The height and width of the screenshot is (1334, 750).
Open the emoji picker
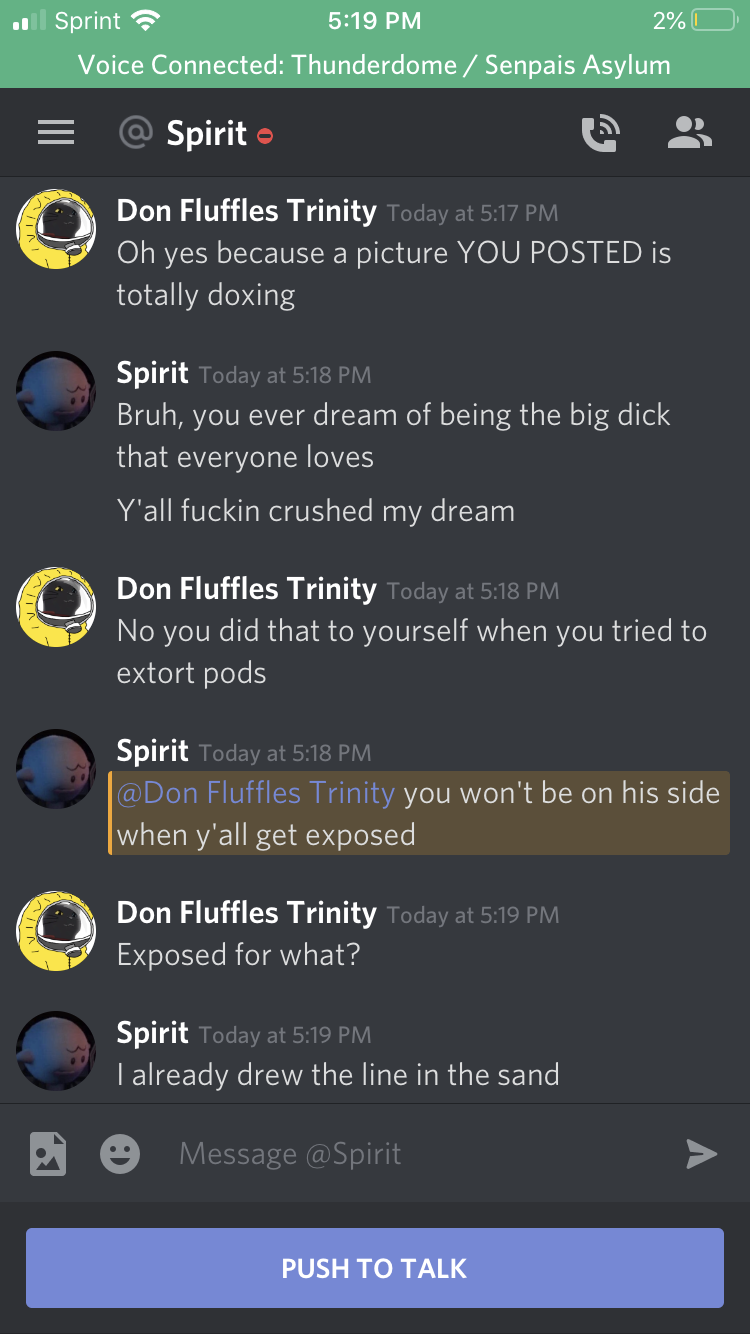tap(120, 1154)
